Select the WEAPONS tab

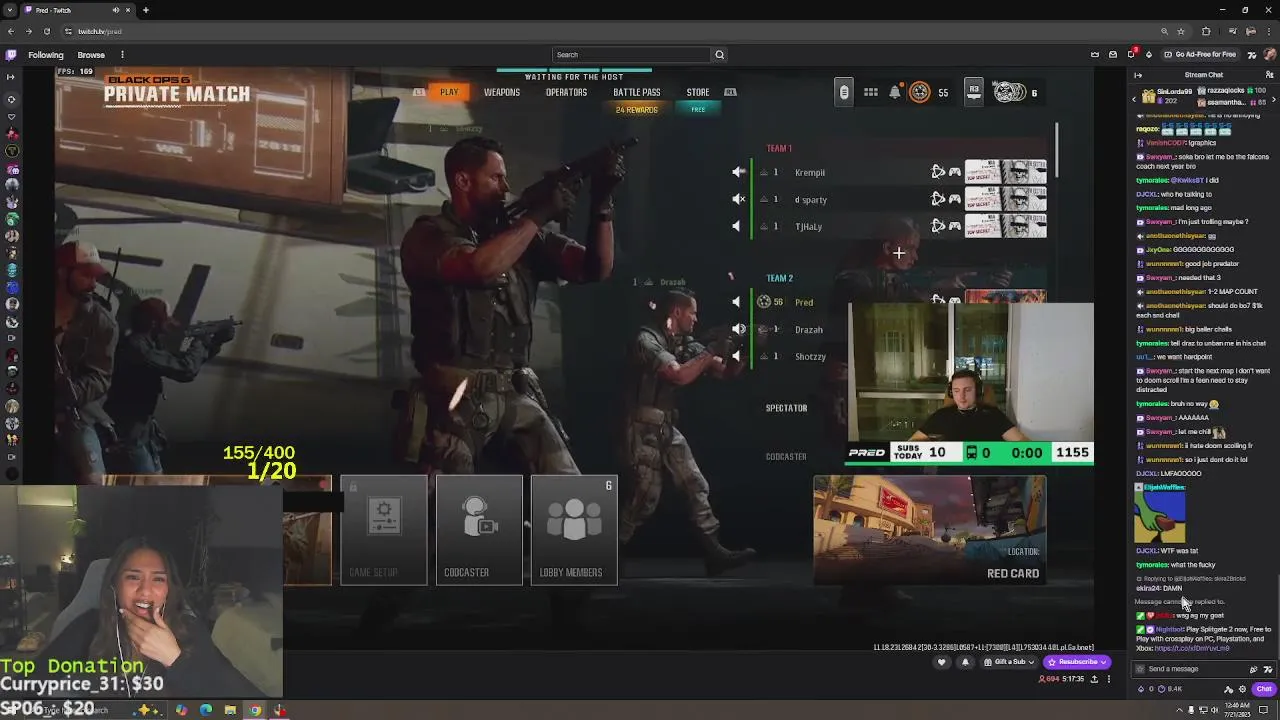(x=502, y=92)
